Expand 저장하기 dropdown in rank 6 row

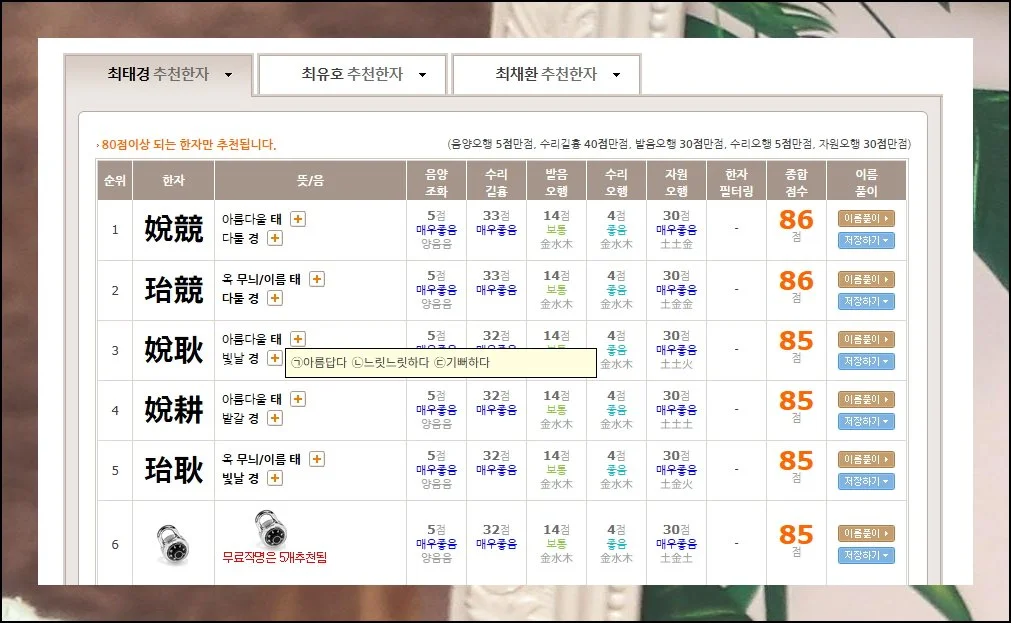[866, 555]
